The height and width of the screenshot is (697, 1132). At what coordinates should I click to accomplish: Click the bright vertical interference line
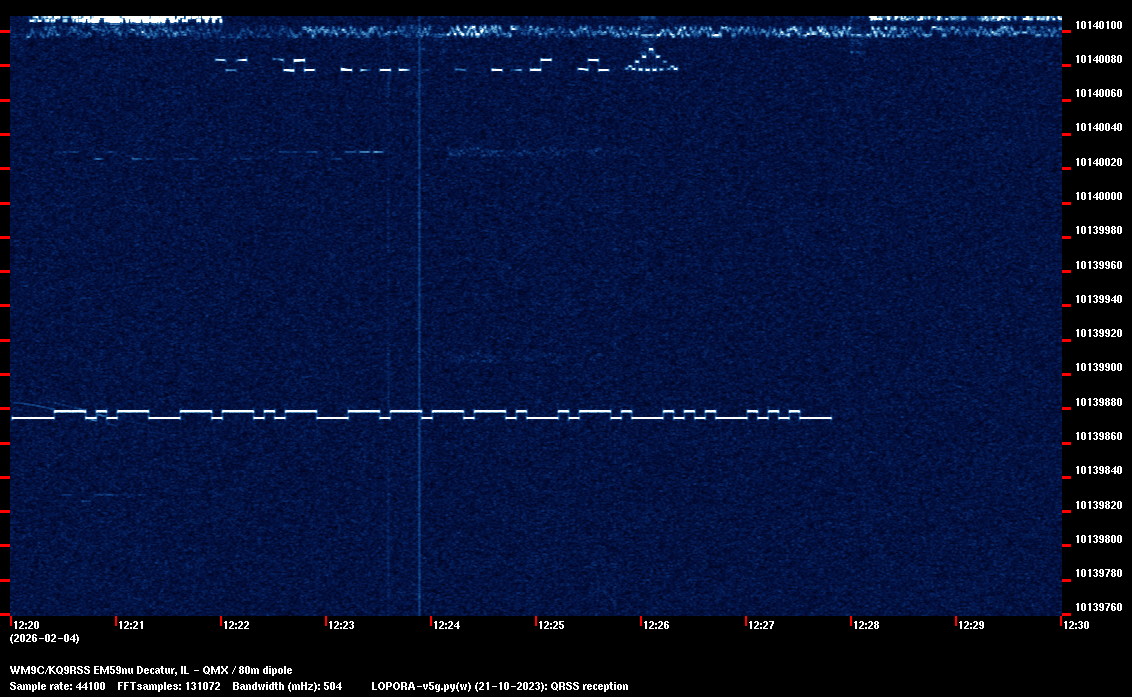419,300
